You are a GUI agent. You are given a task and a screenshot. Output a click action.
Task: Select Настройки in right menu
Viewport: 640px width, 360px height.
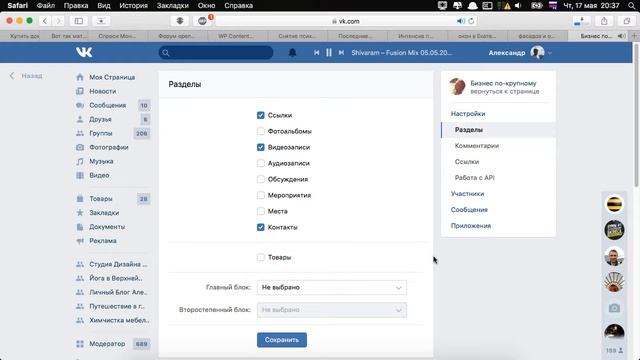(x=468, y=113)
